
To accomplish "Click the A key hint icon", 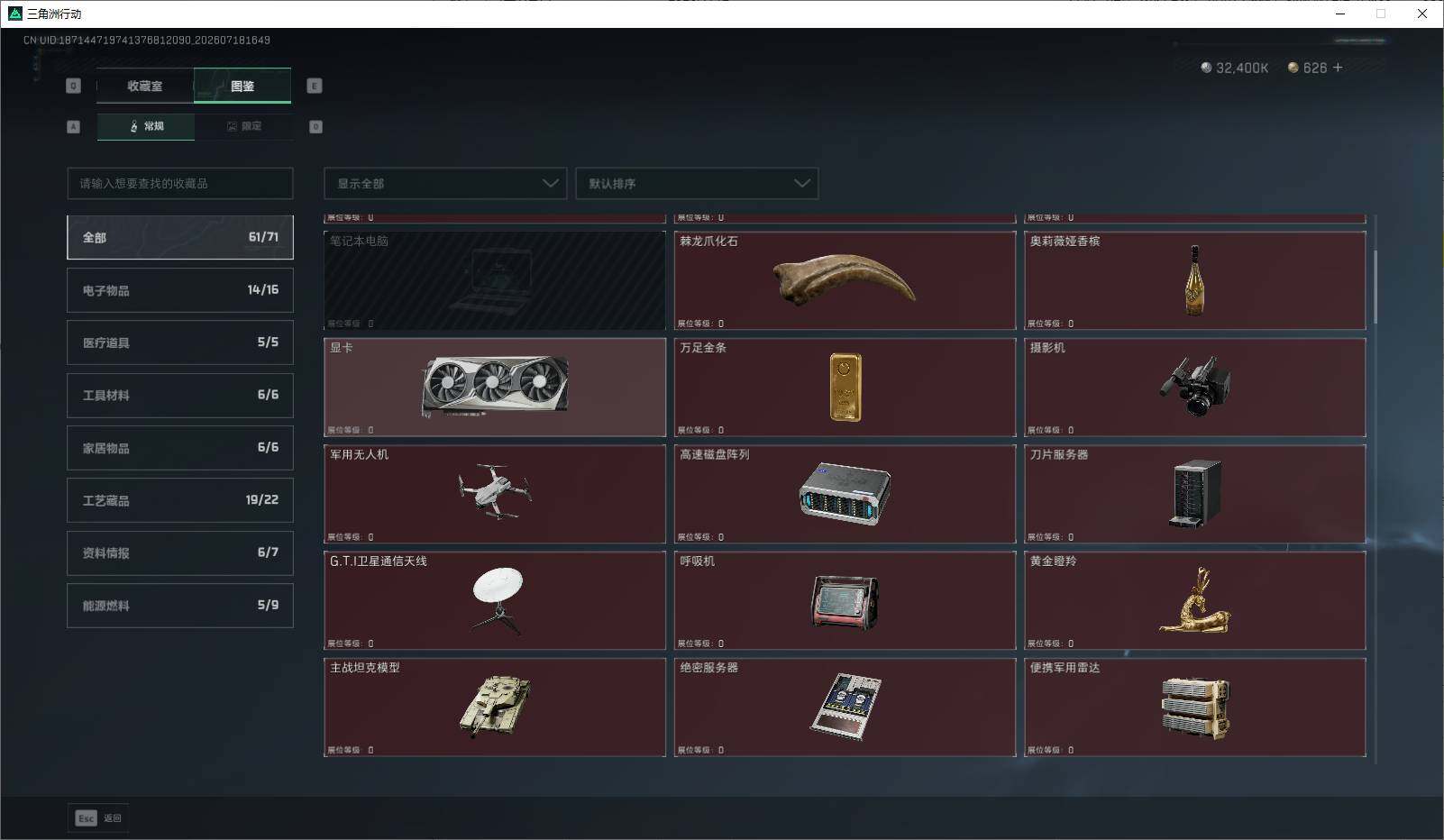I will 74,127.
